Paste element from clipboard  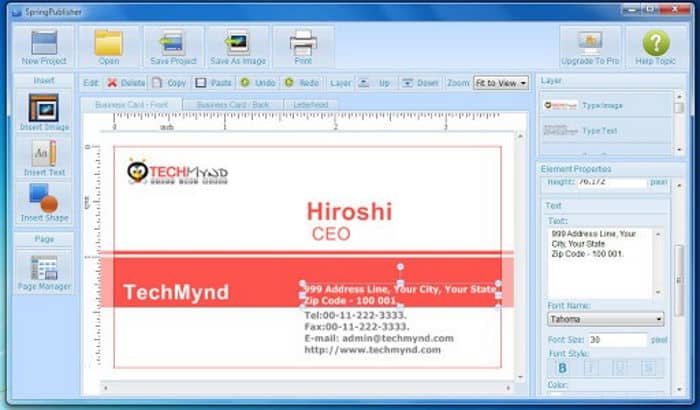[x=213, y=83]
